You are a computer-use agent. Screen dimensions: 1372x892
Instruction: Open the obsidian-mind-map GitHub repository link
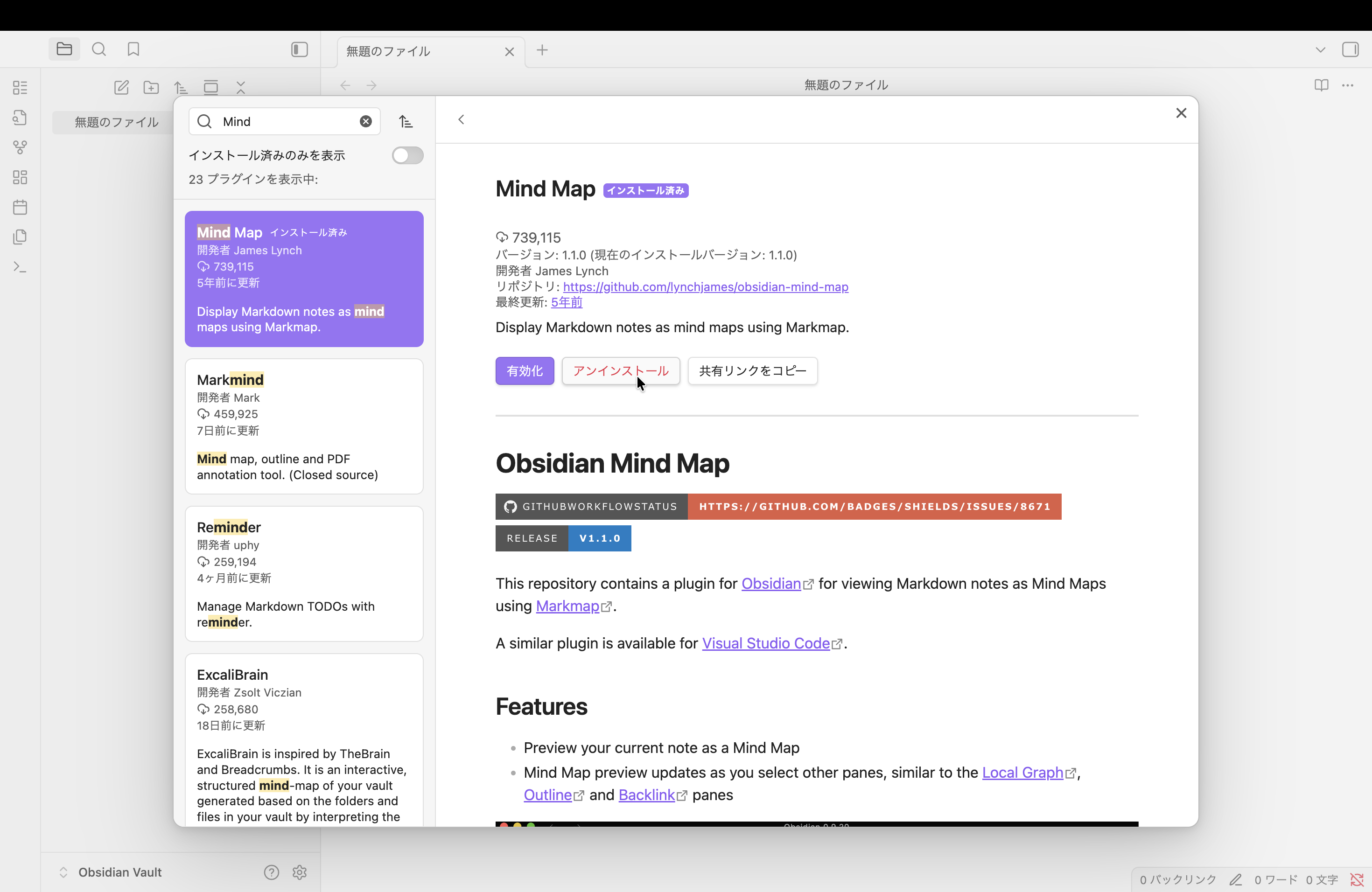click(706, 287)
